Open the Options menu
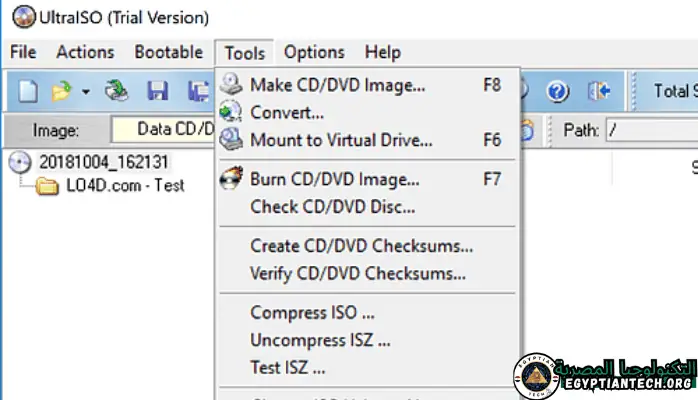The height and width of the screenshot is (400, 698). (x=314, y=52)
